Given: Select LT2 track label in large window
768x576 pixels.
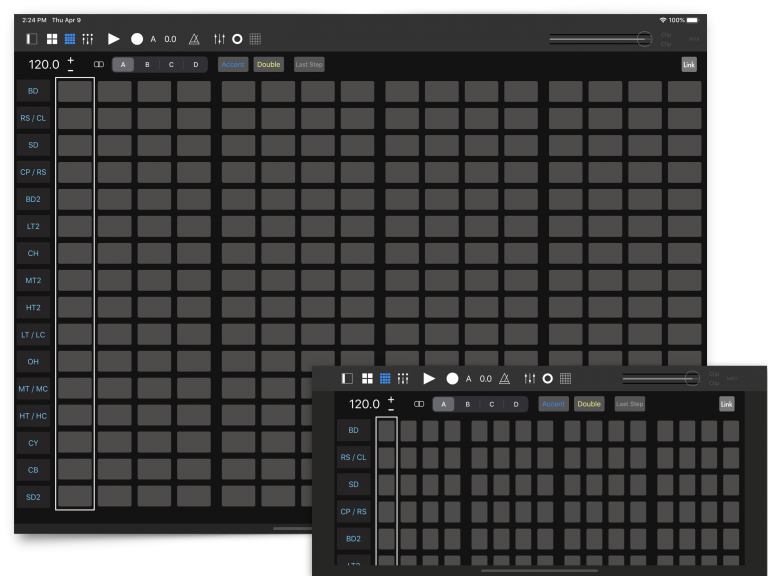Looking at the screenshot, I should tap(33, 226).
